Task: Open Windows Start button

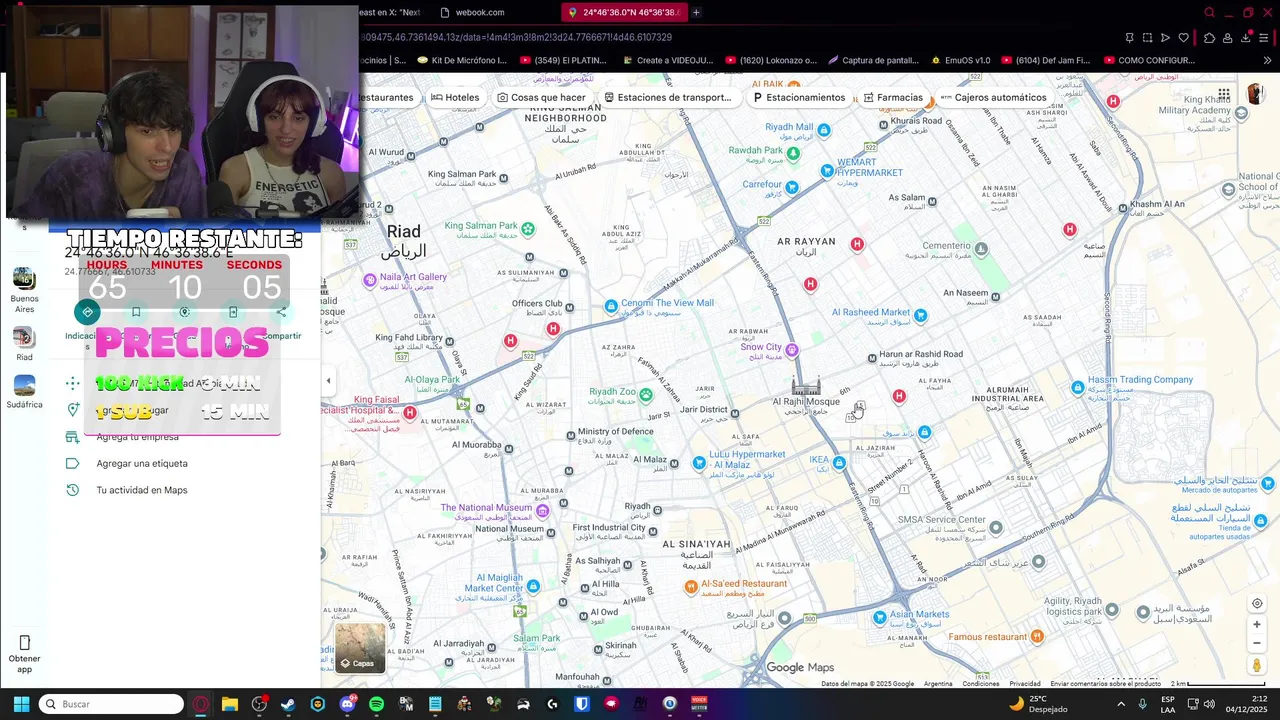Action: click(21, 704)
